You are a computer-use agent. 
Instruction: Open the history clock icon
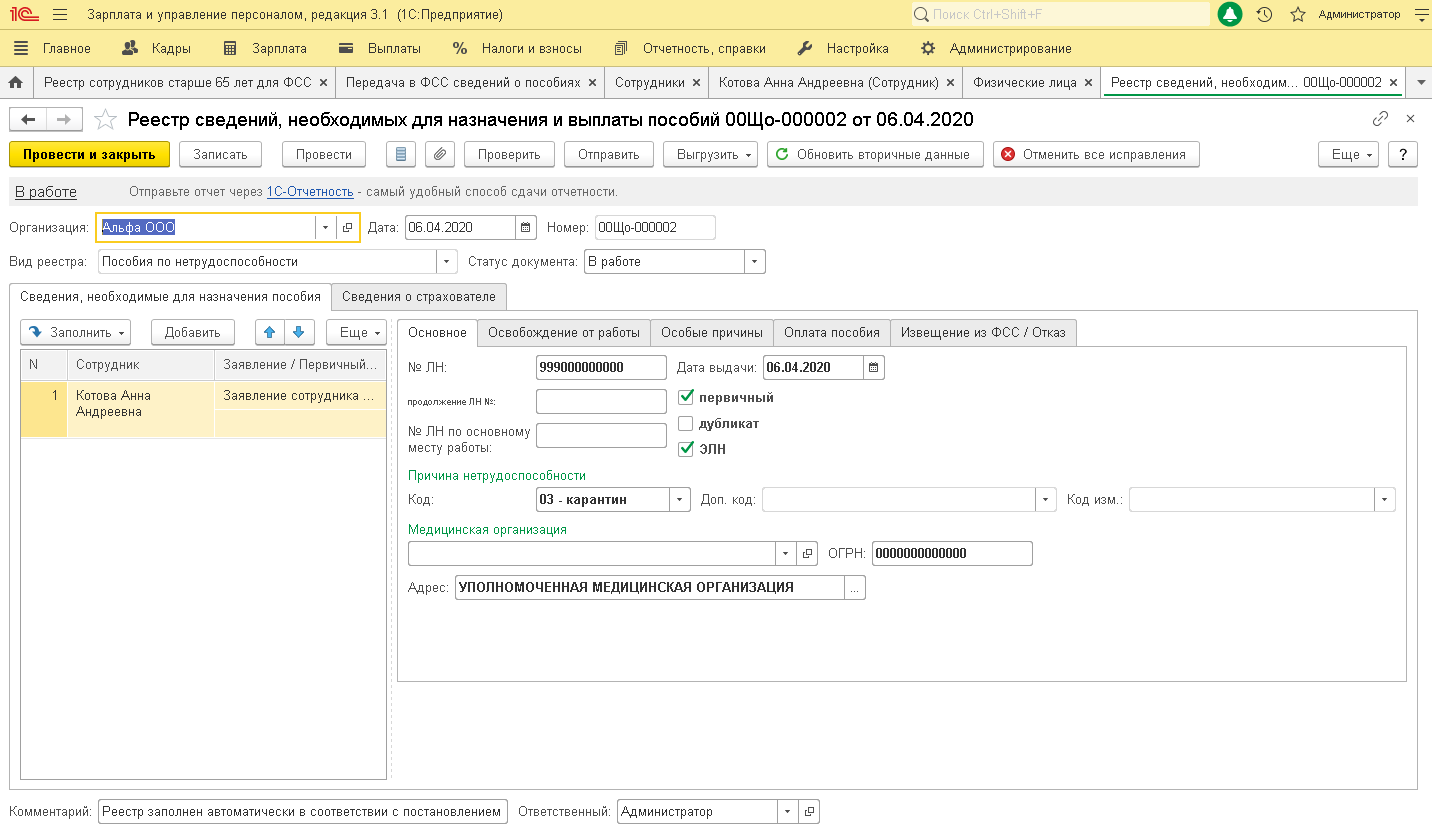(1264, 15)
